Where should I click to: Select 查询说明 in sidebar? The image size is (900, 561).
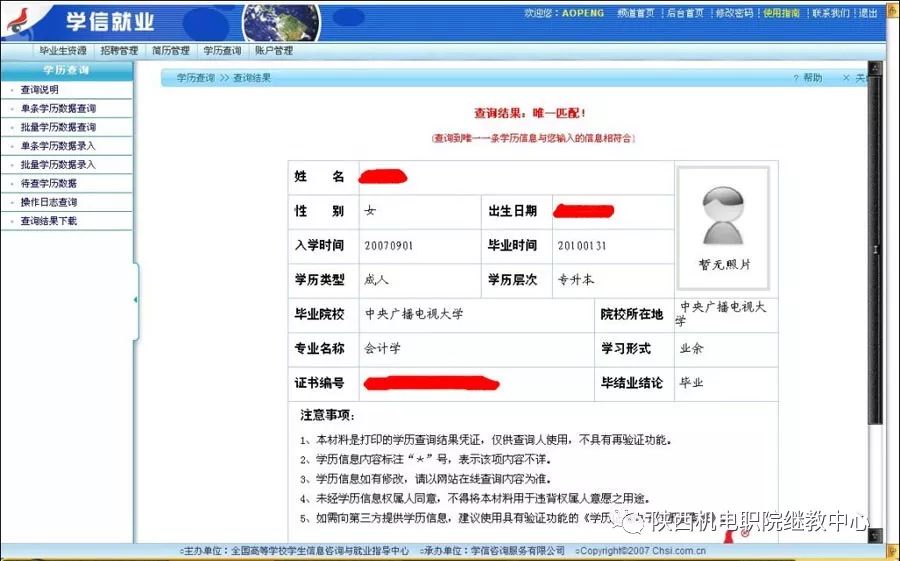(x=40, y=90)
